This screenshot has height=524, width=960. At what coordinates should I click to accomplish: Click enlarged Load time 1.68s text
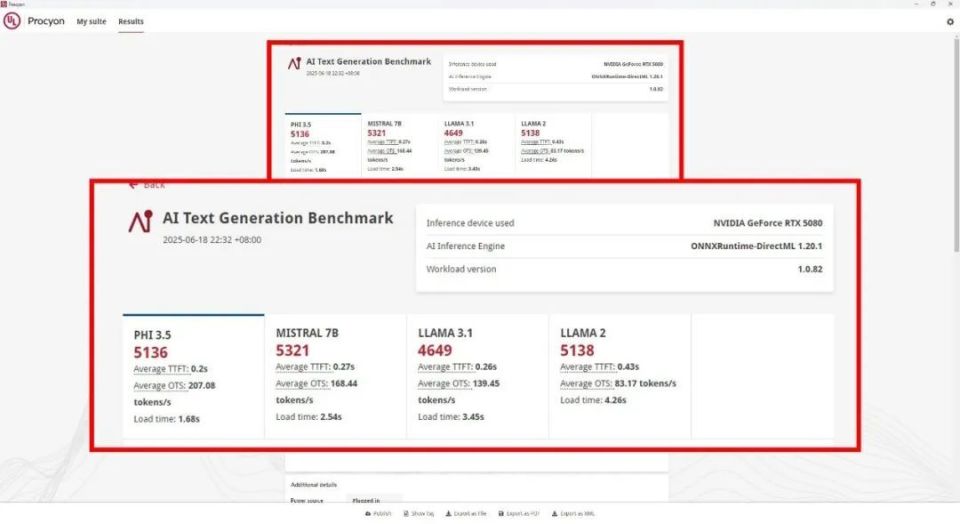pos(167,419)
